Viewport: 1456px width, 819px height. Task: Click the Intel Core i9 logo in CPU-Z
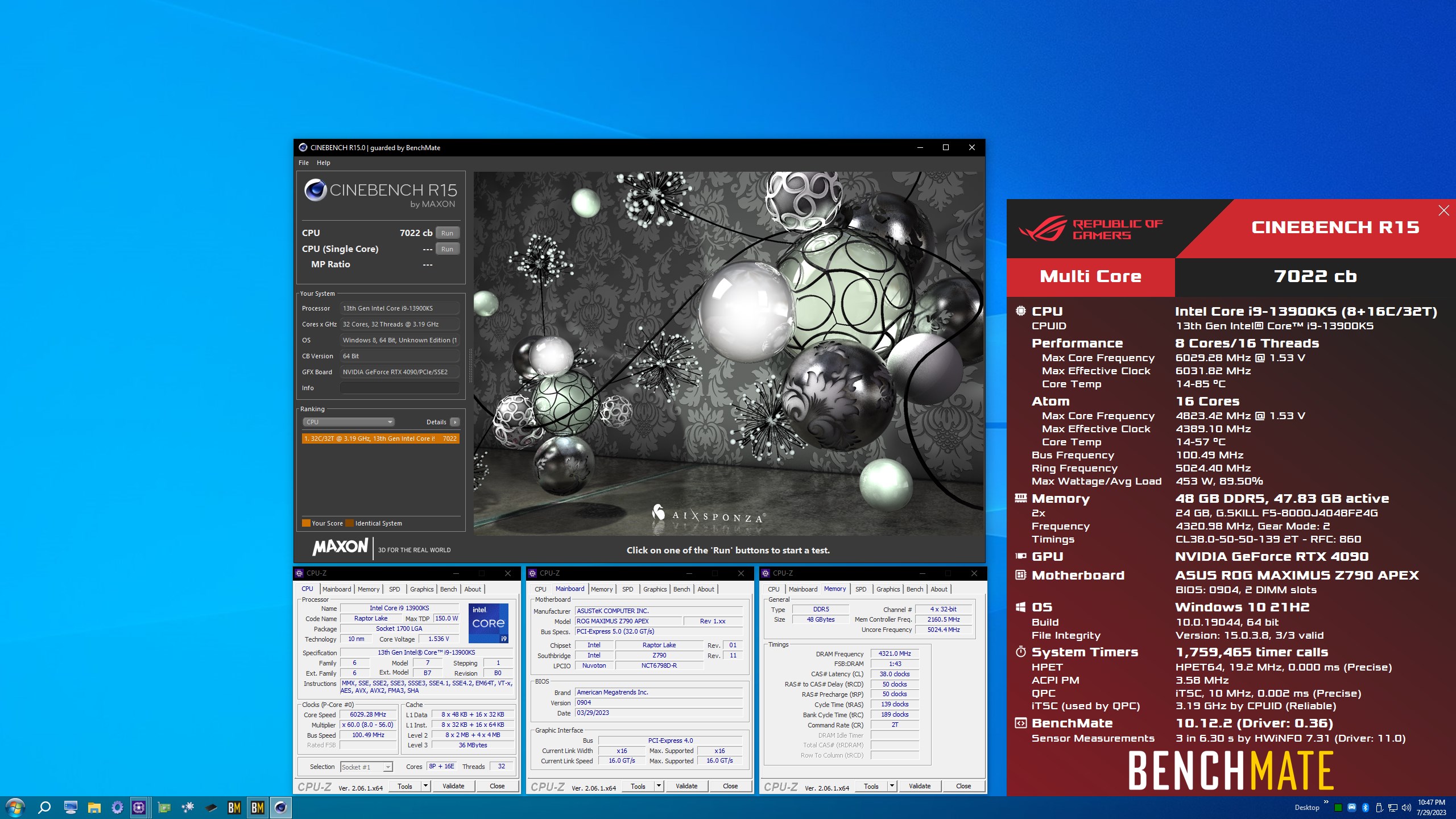tap(489, 623)
